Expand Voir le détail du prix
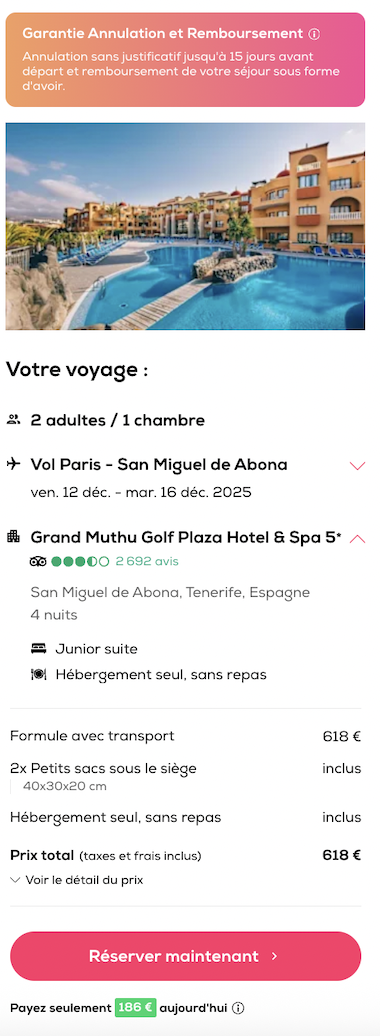The height and width of the screenshot is (1036, 380). click(77, 880)
